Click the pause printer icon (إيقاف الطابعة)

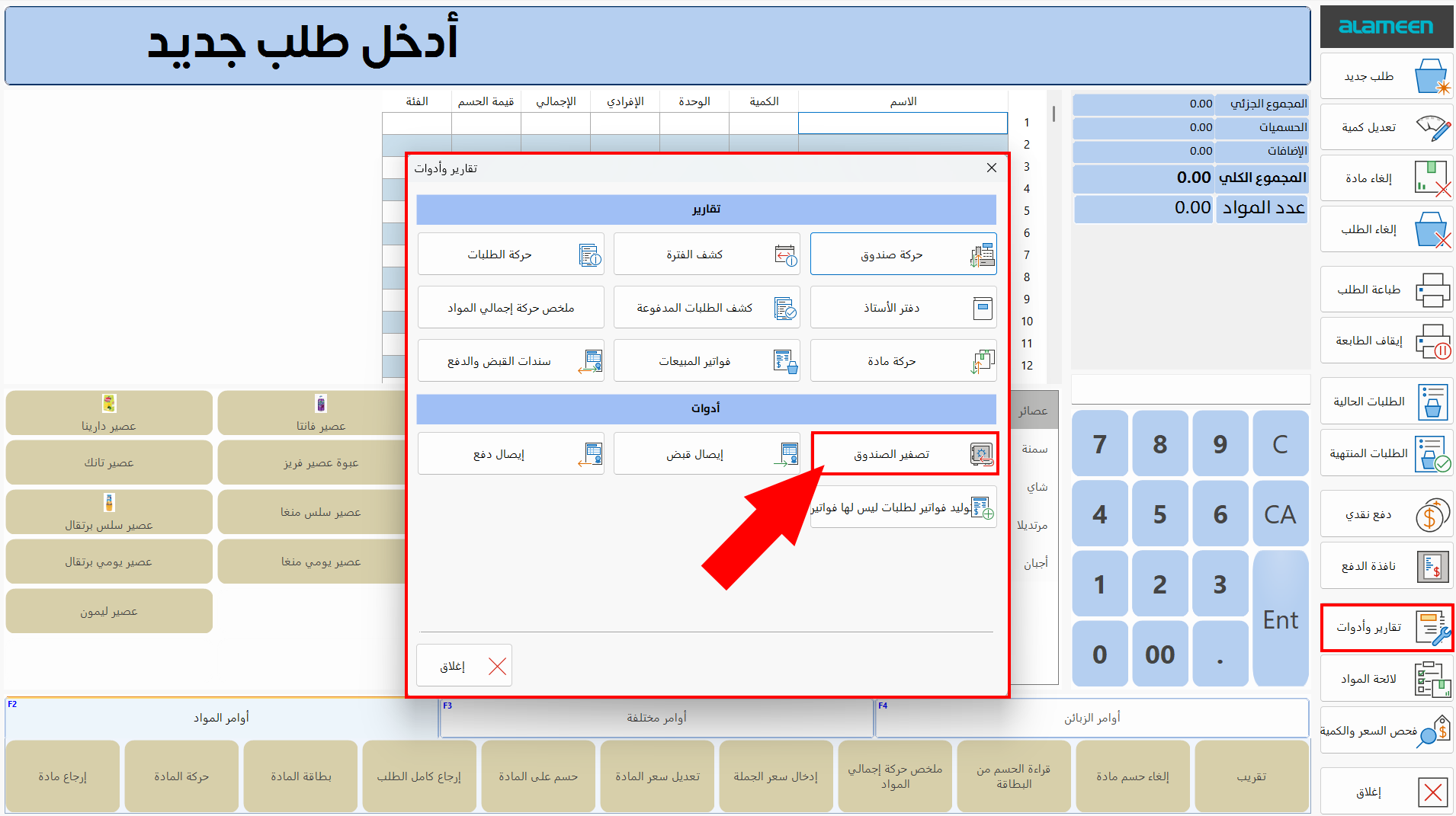[1432, 341]
